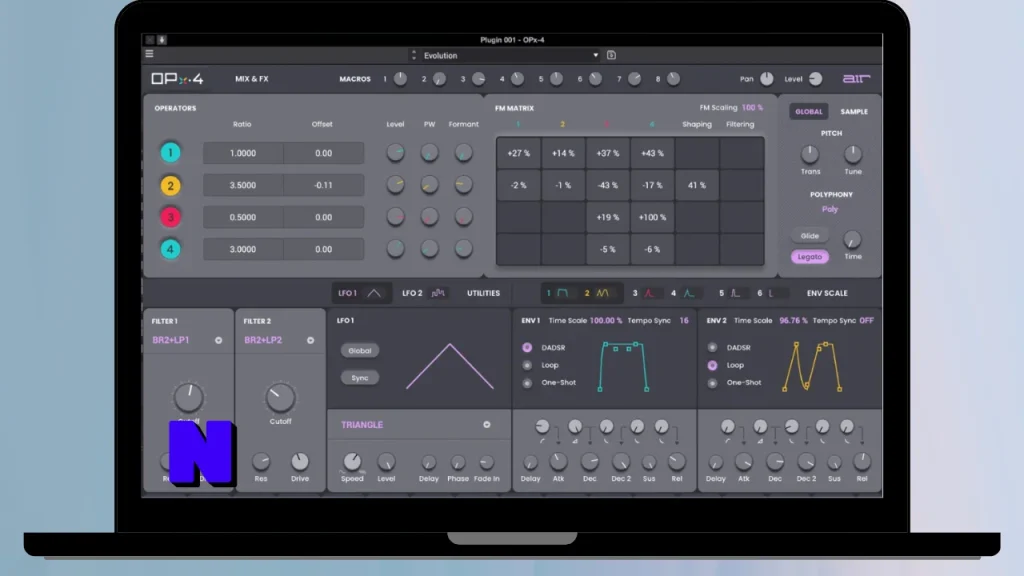Open the TRIANGLE waveform dropdown

pos(416,424)
